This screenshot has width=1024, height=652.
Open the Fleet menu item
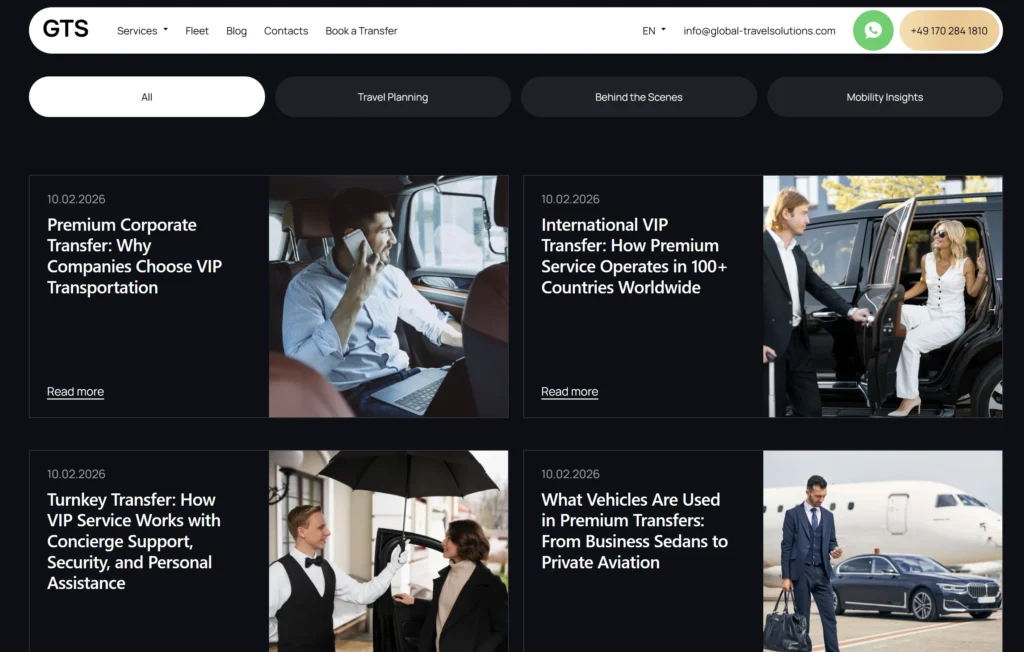coord(197,31)
